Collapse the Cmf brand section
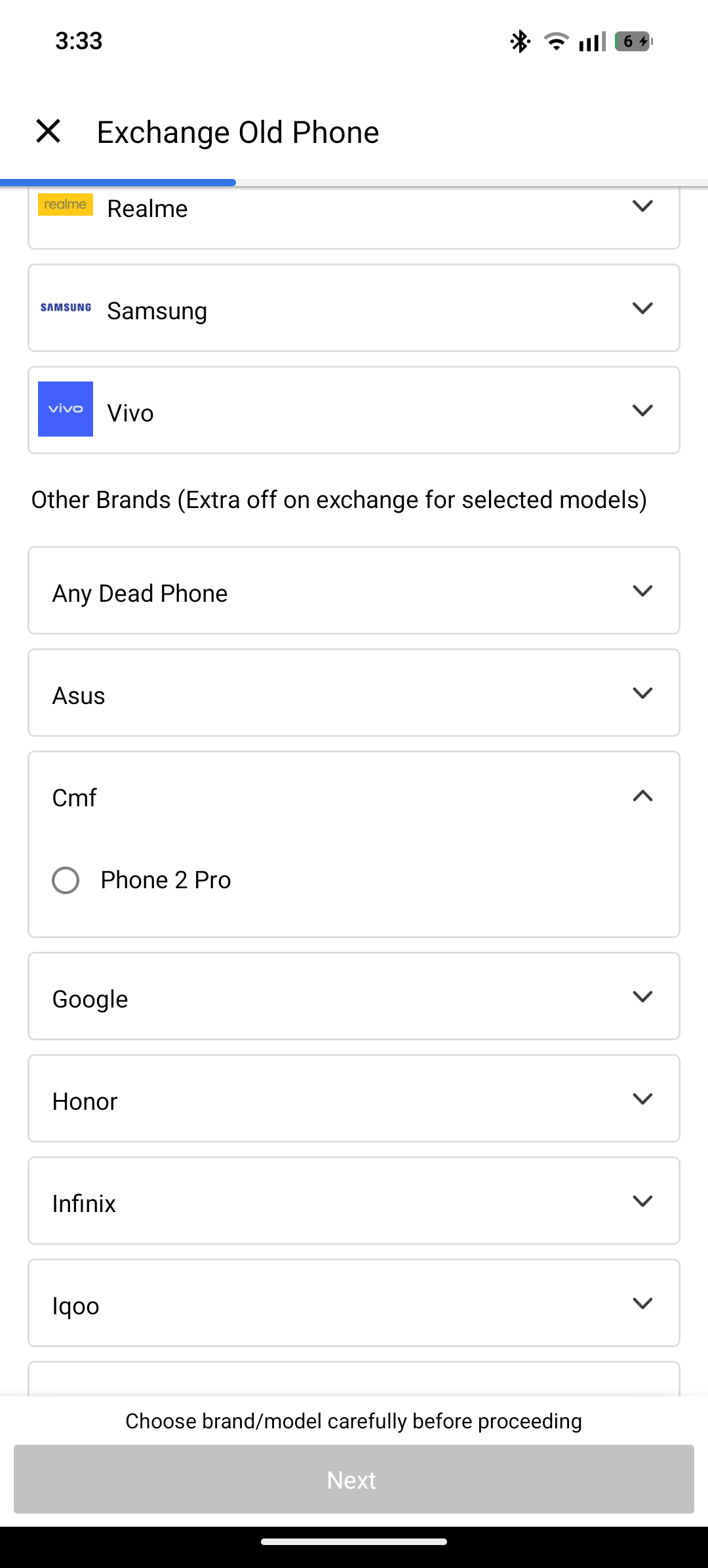Screen dimensions: 708x1568 [x=642, y=796]
